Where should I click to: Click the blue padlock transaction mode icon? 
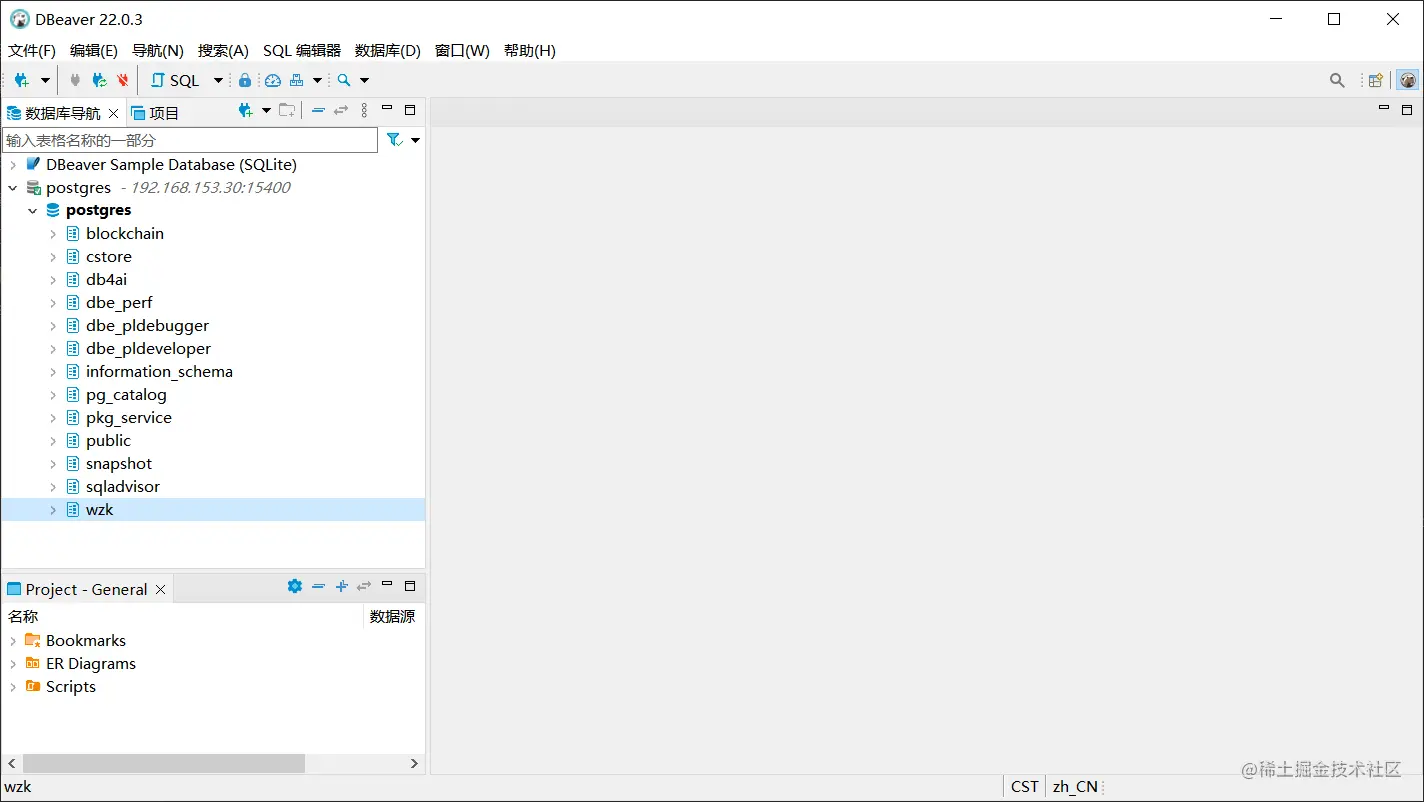pyautogui.click(x=245, y=80)
